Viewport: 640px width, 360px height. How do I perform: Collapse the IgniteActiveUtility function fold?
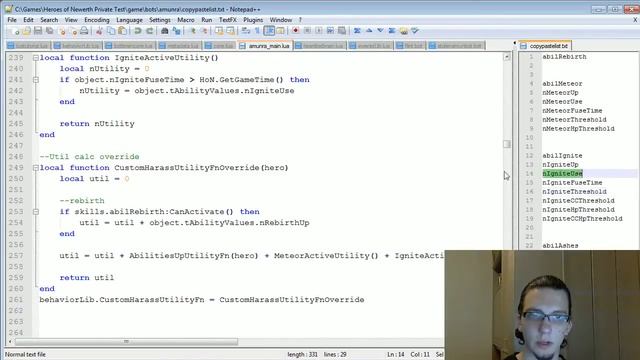pos(36,58)
